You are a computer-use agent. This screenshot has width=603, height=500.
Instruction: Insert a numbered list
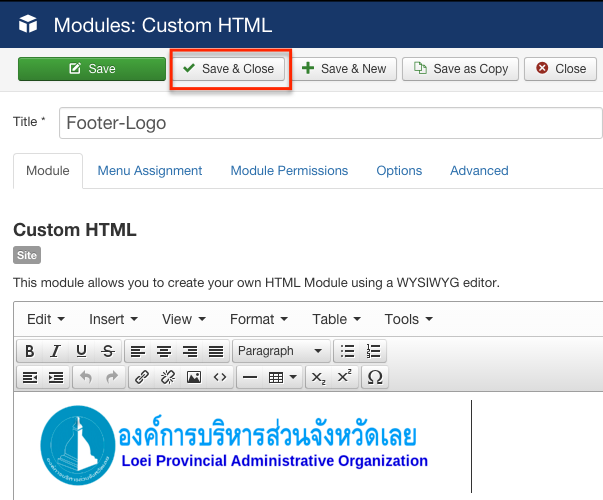pos(373,351)
